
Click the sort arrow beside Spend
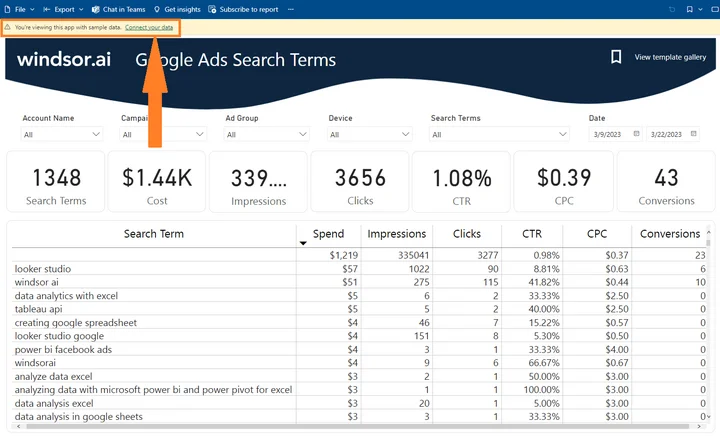pyautogui.click(x=303, y=243)
